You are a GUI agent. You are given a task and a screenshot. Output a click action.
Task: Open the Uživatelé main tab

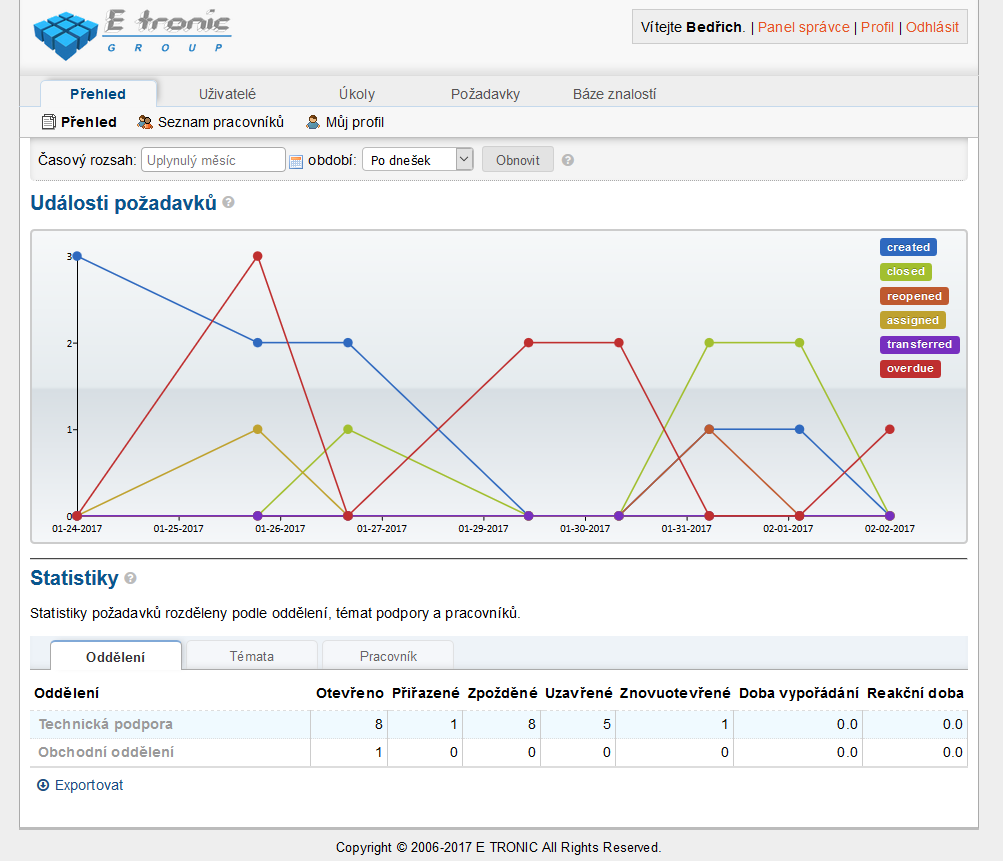point(227,94)
